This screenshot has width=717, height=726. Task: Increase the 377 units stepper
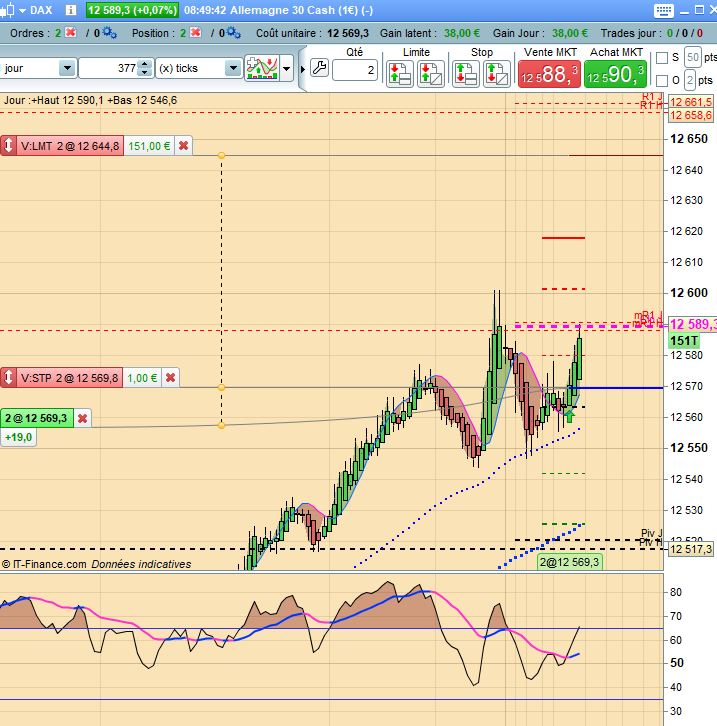point(145,64)
